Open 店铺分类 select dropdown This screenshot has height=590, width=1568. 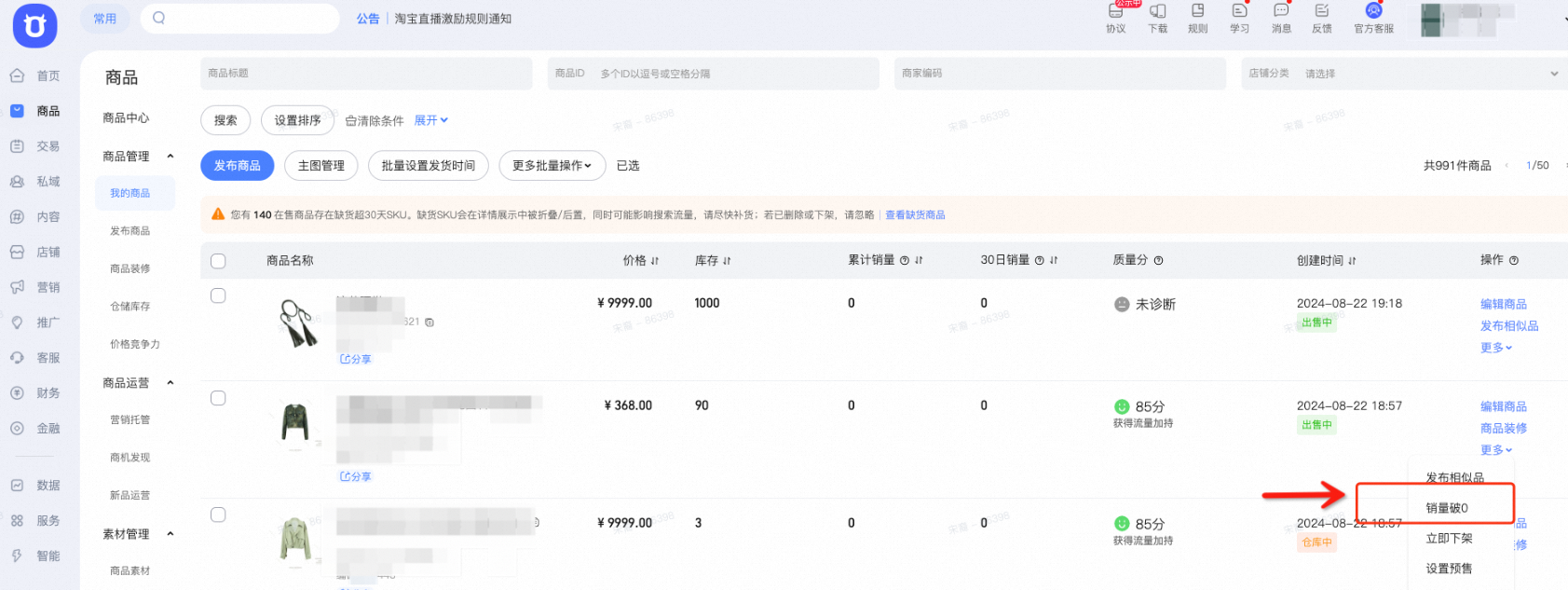click(1403, 74)
